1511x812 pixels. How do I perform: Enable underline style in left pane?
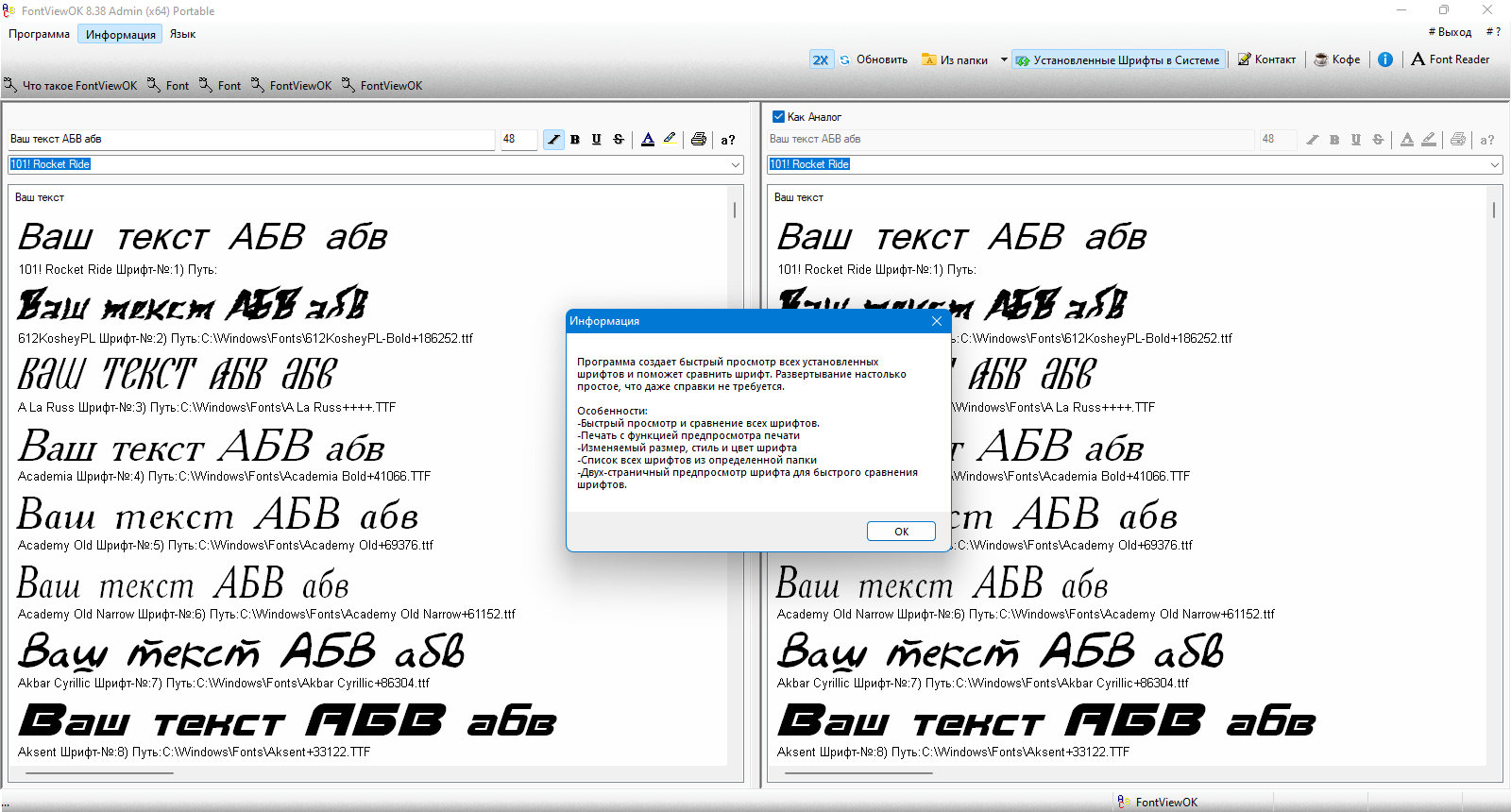pyautogui.click(x=597, y=140)
